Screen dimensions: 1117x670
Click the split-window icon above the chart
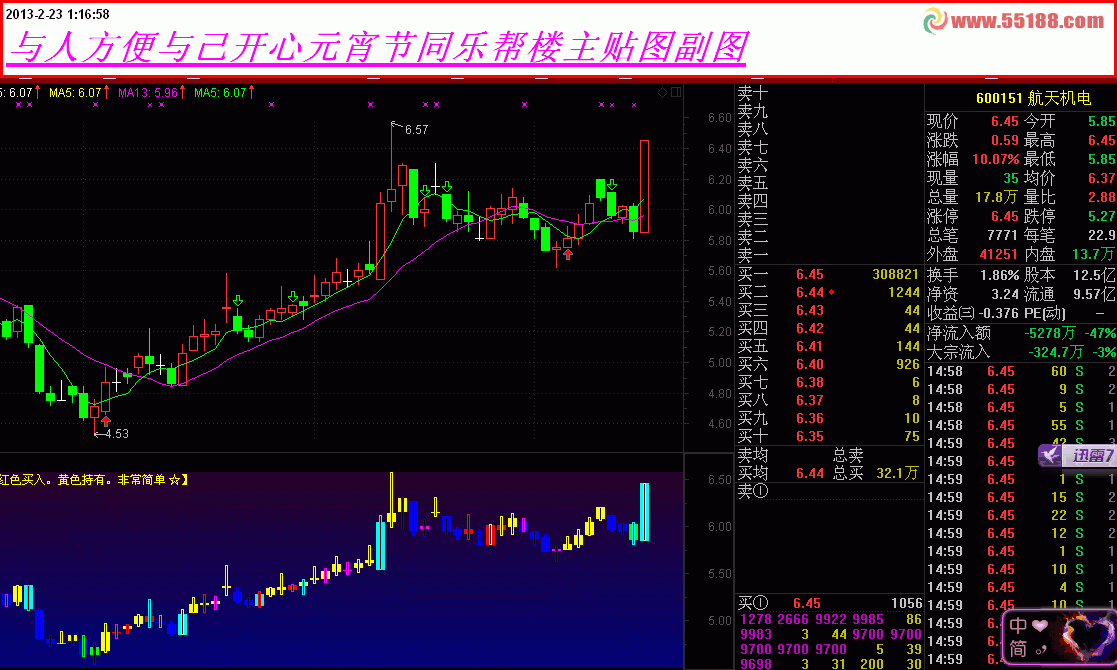(x=675, y=93)
